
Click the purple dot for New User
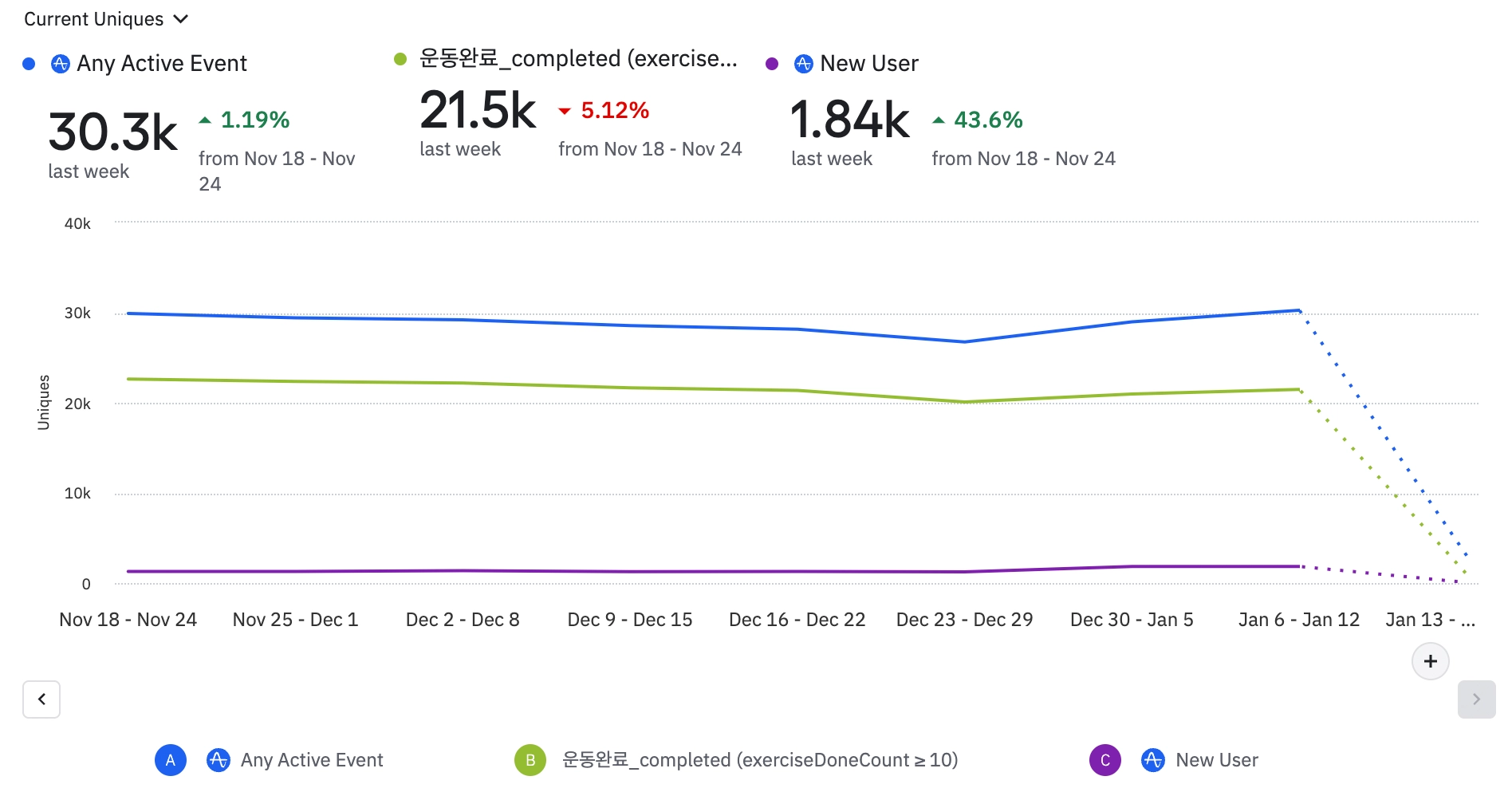pos(772,64)
